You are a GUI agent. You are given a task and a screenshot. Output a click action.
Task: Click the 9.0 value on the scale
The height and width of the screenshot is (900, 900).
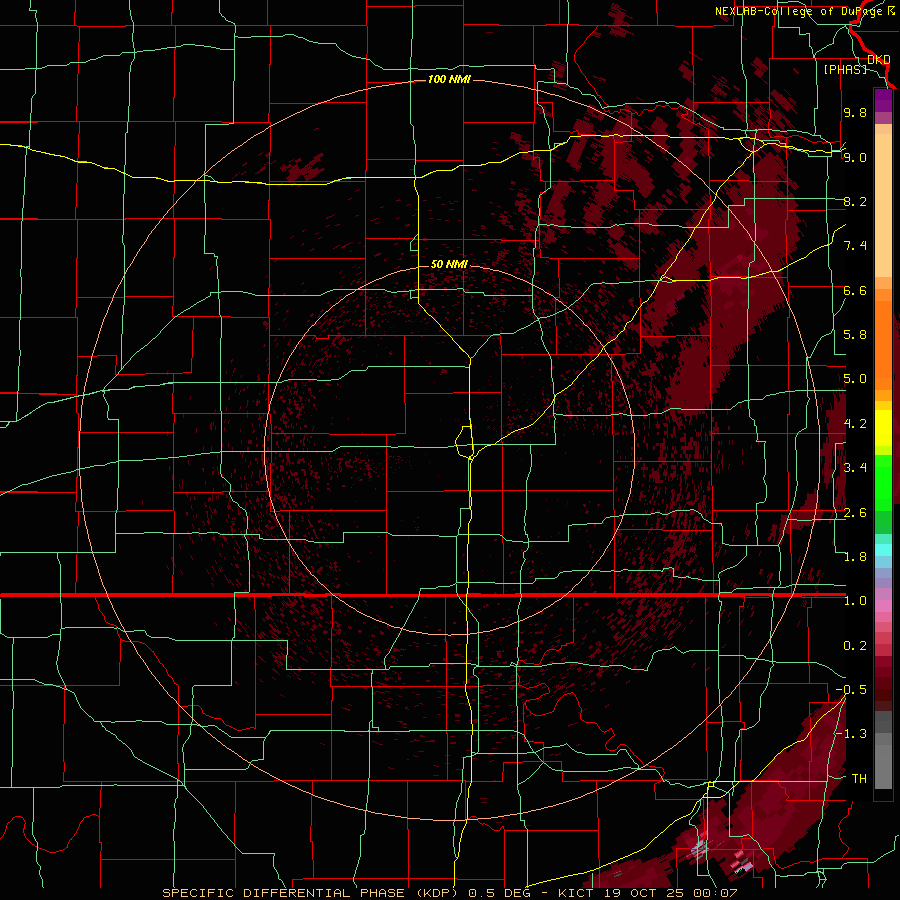855,157
